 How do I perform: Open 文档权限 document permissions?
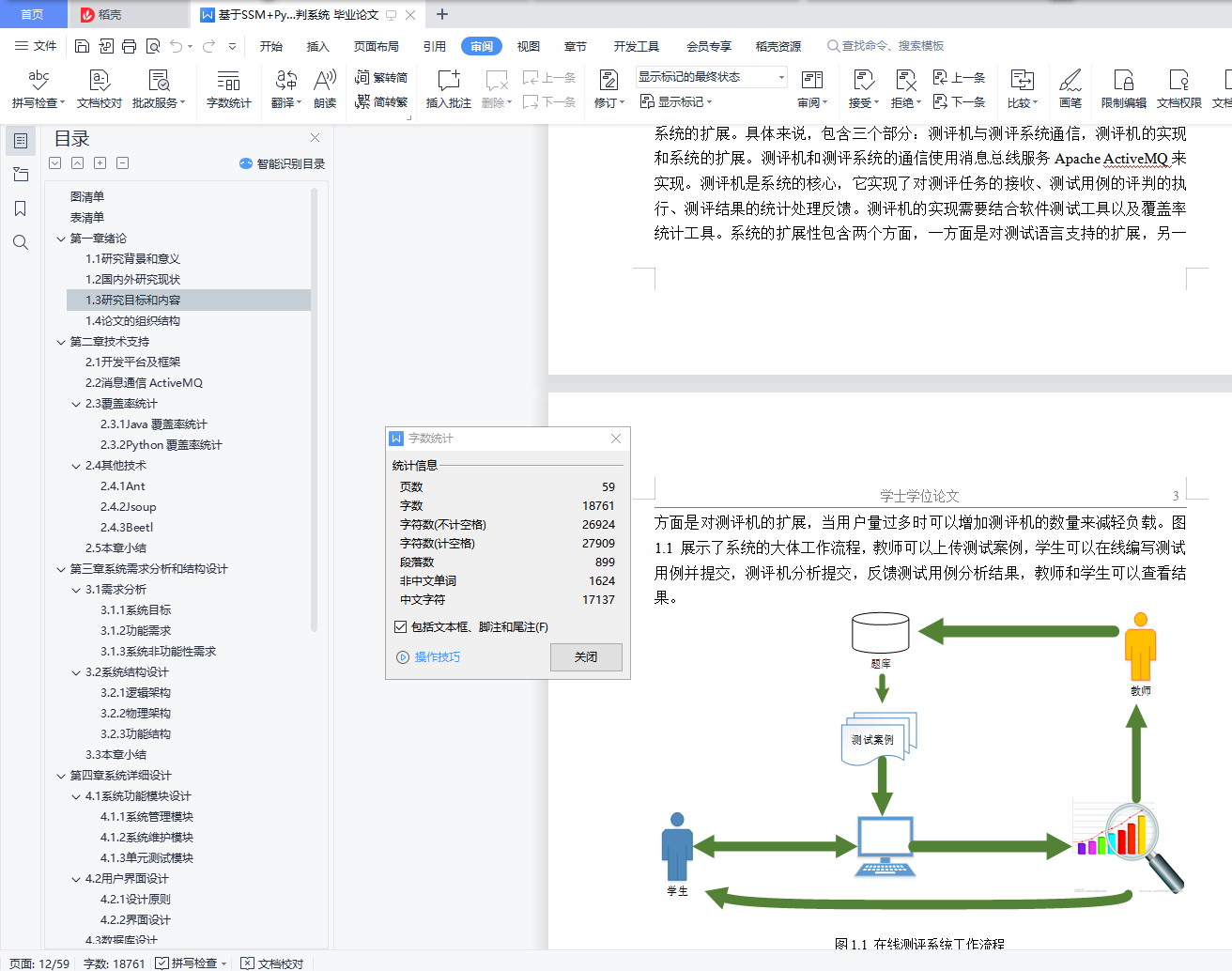[x=1179, y=89]
